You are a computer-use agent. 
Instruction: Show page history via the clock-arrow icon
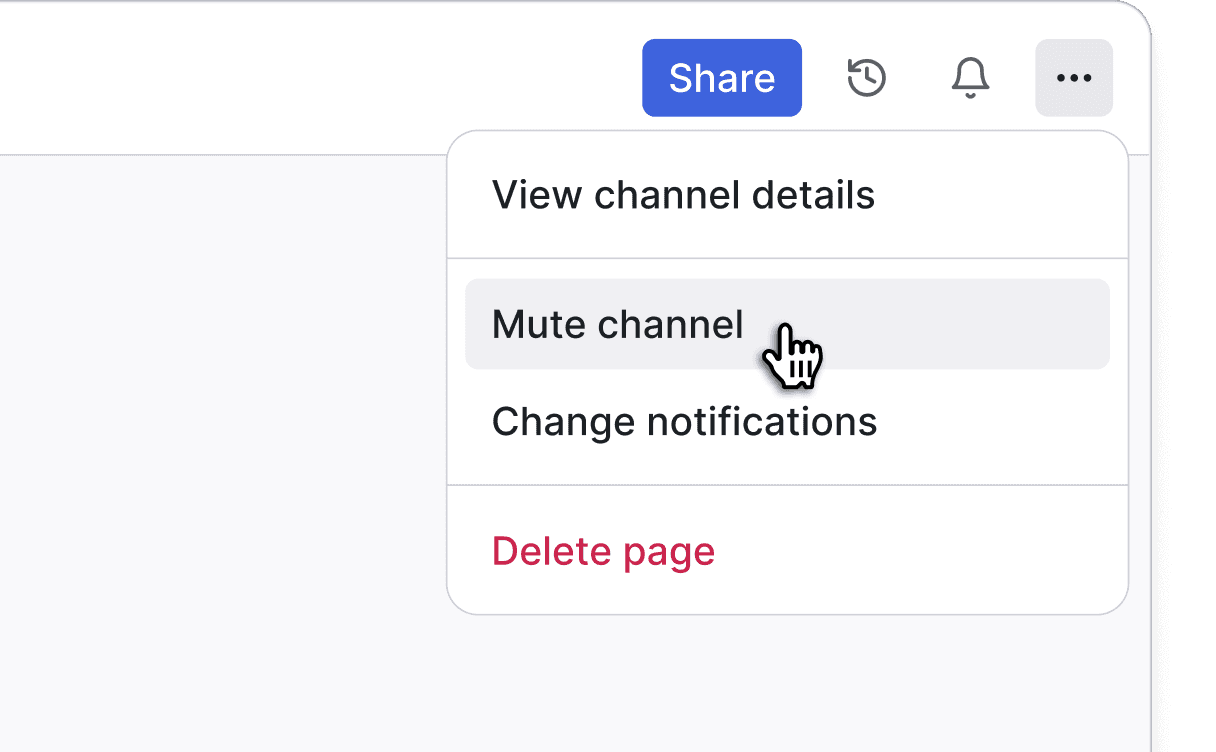pyautogui.click(x=866, y=78)
